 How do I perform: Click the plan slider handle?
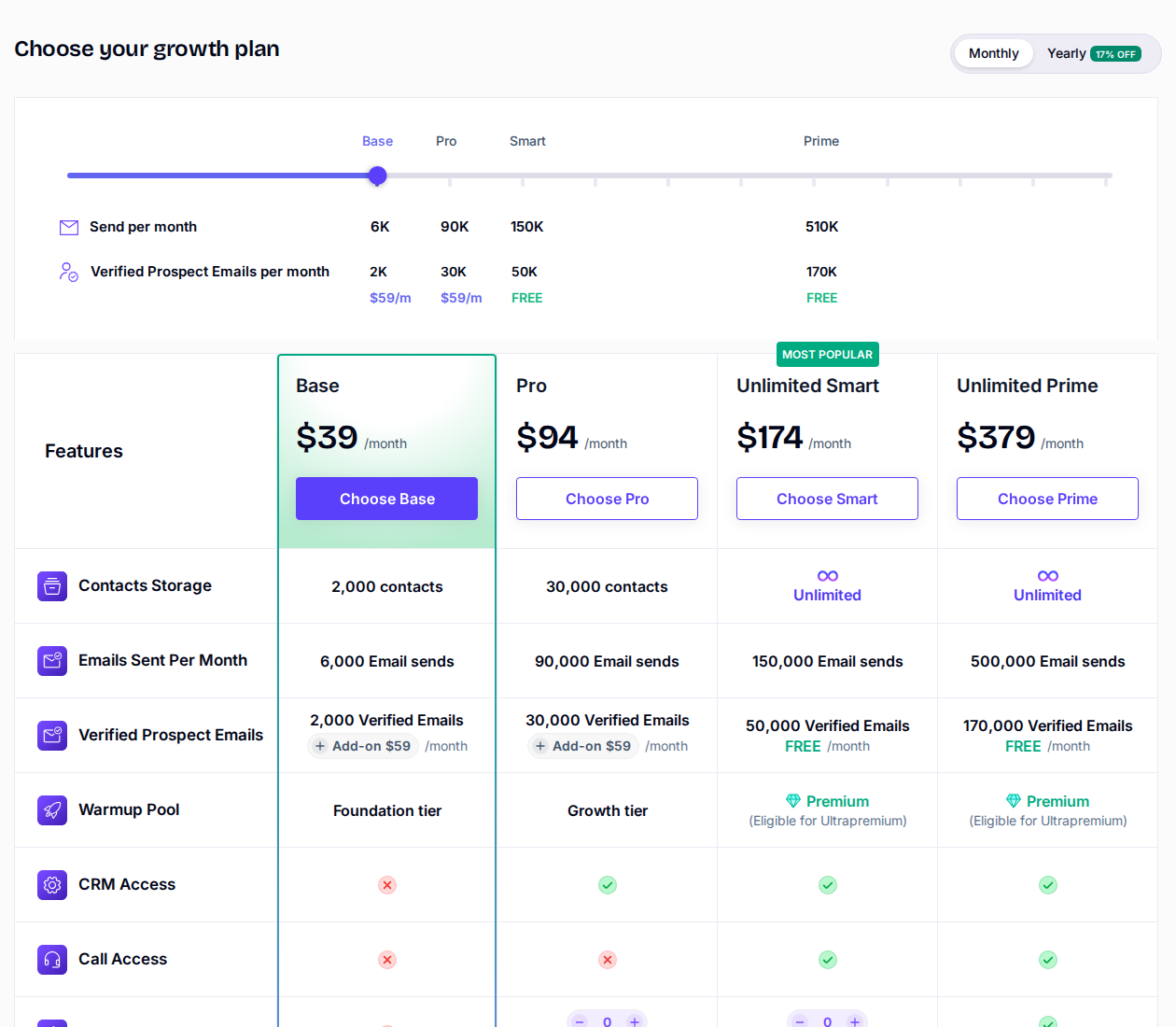[377, 176]
